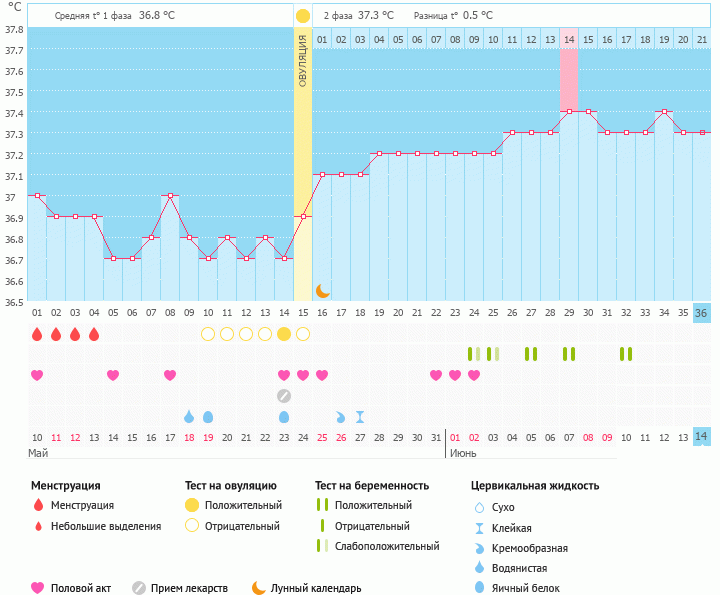Click the pink phase-two day 14 header cell

(568, 39)
